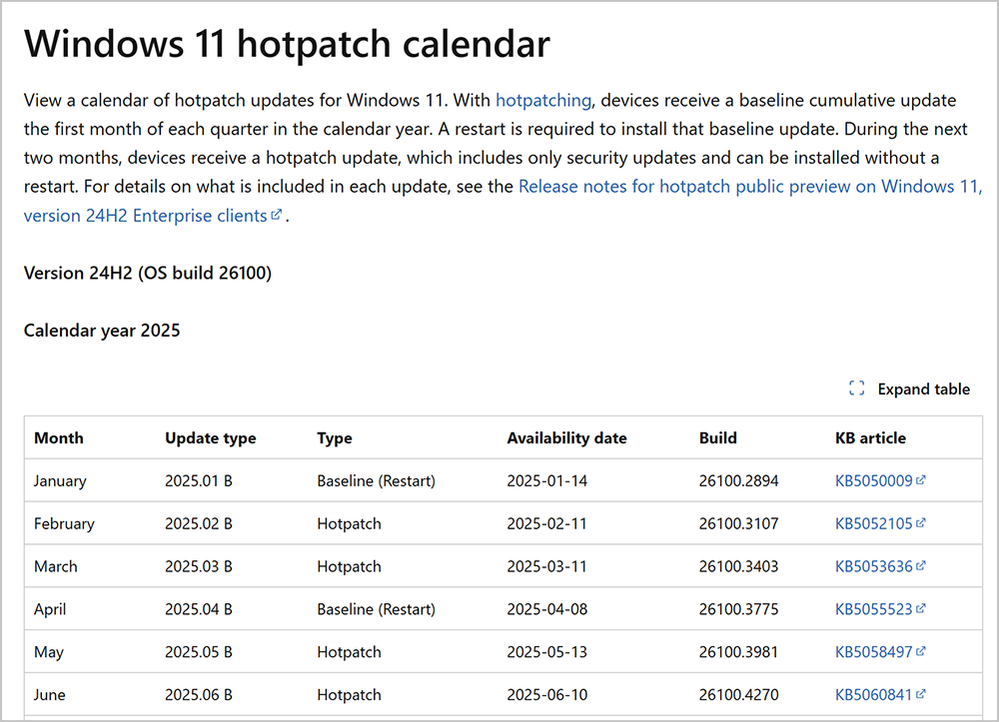Click external-link icon next to KB5053636

tap(921, 566)
